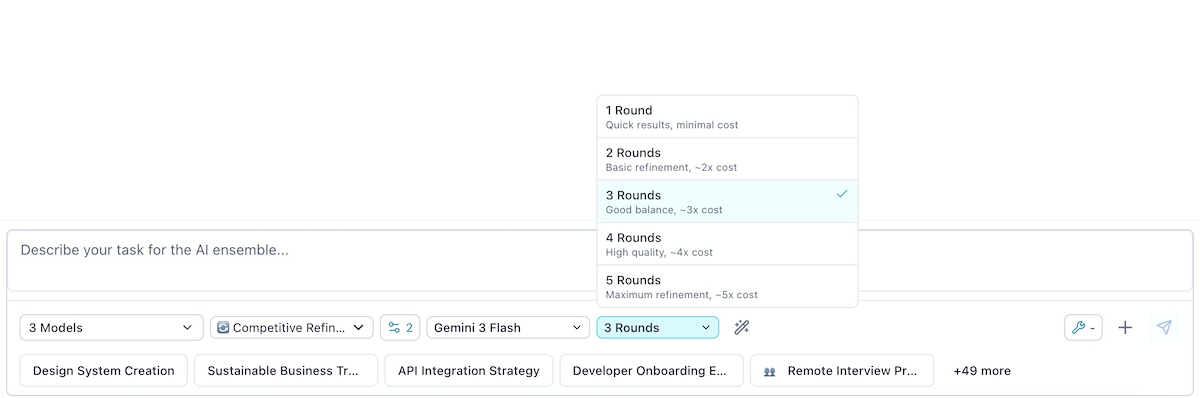This screenshot has width=1200, height=398.
Task: Click the Competitive Refinement mode icon
Action: [223, 327]
